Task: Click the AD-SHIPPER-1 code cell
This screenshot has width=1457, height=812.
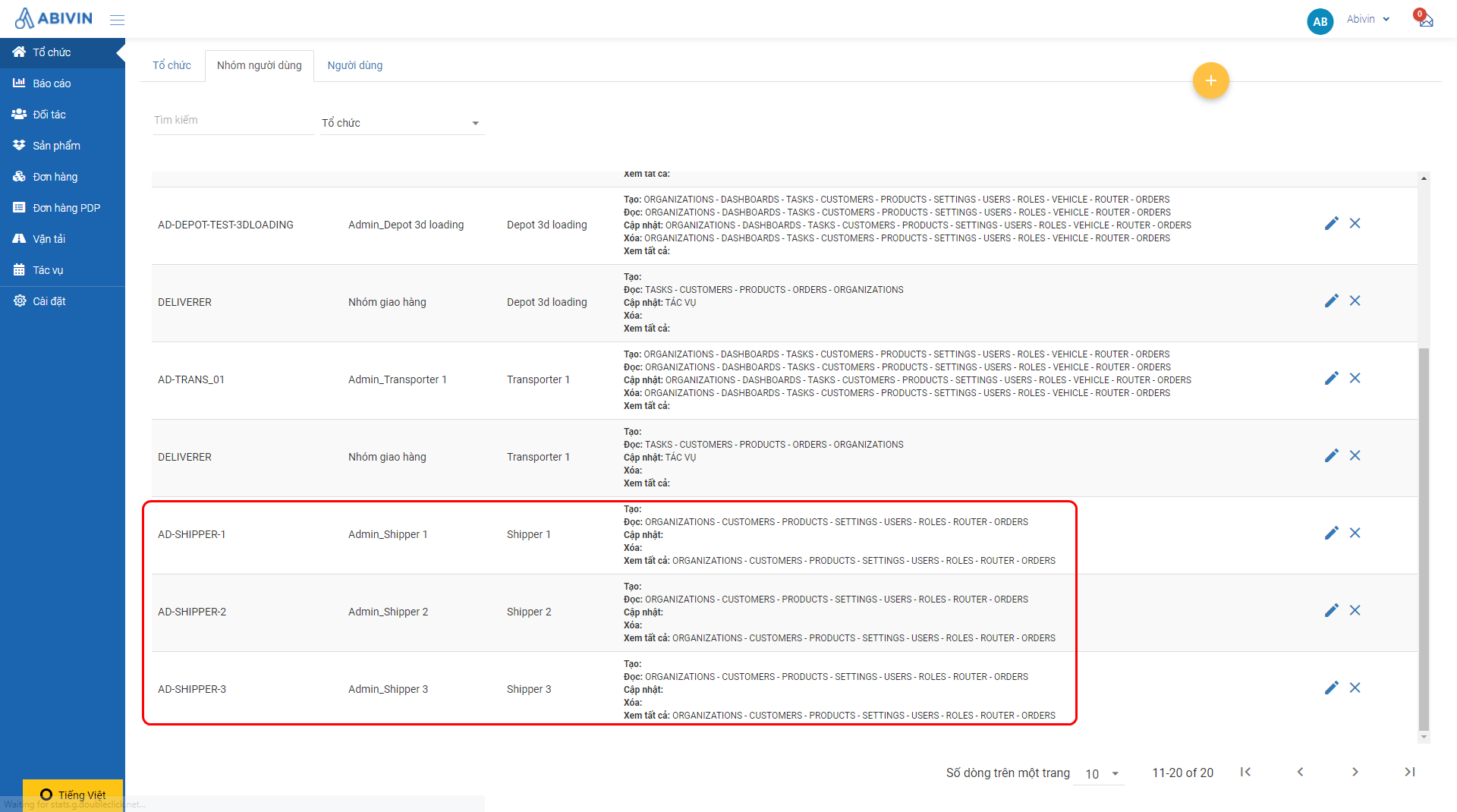Action: coord(191,535)
